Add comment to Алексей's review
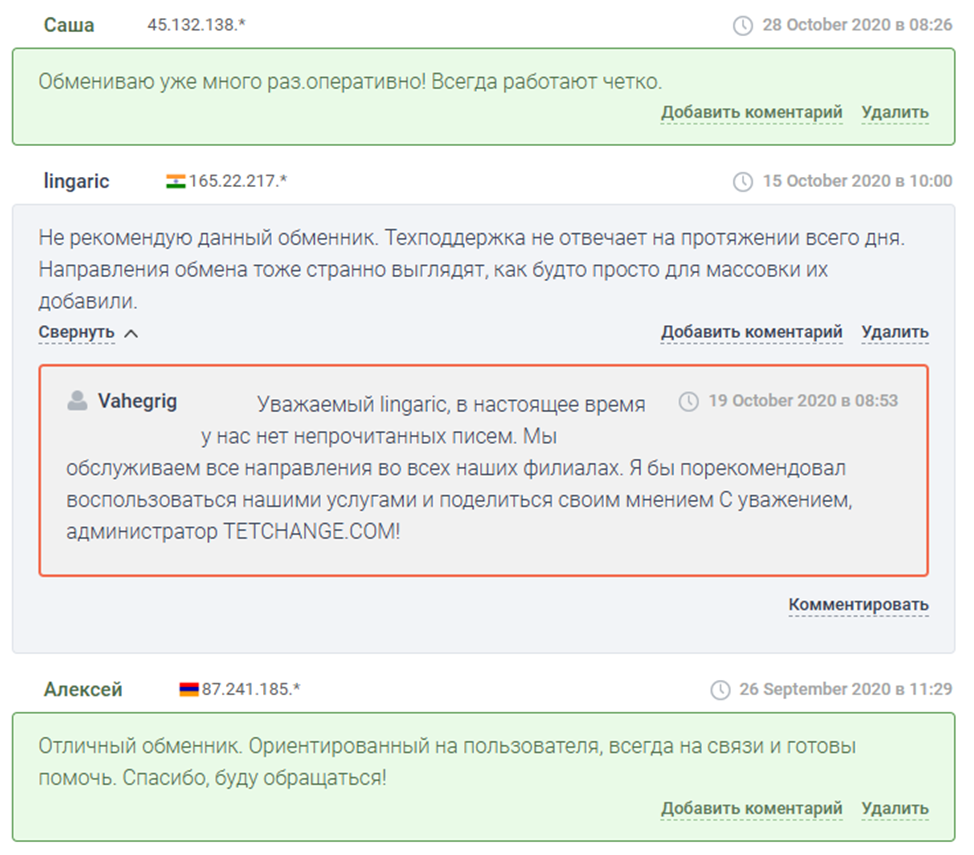 [x=752, y=808]
